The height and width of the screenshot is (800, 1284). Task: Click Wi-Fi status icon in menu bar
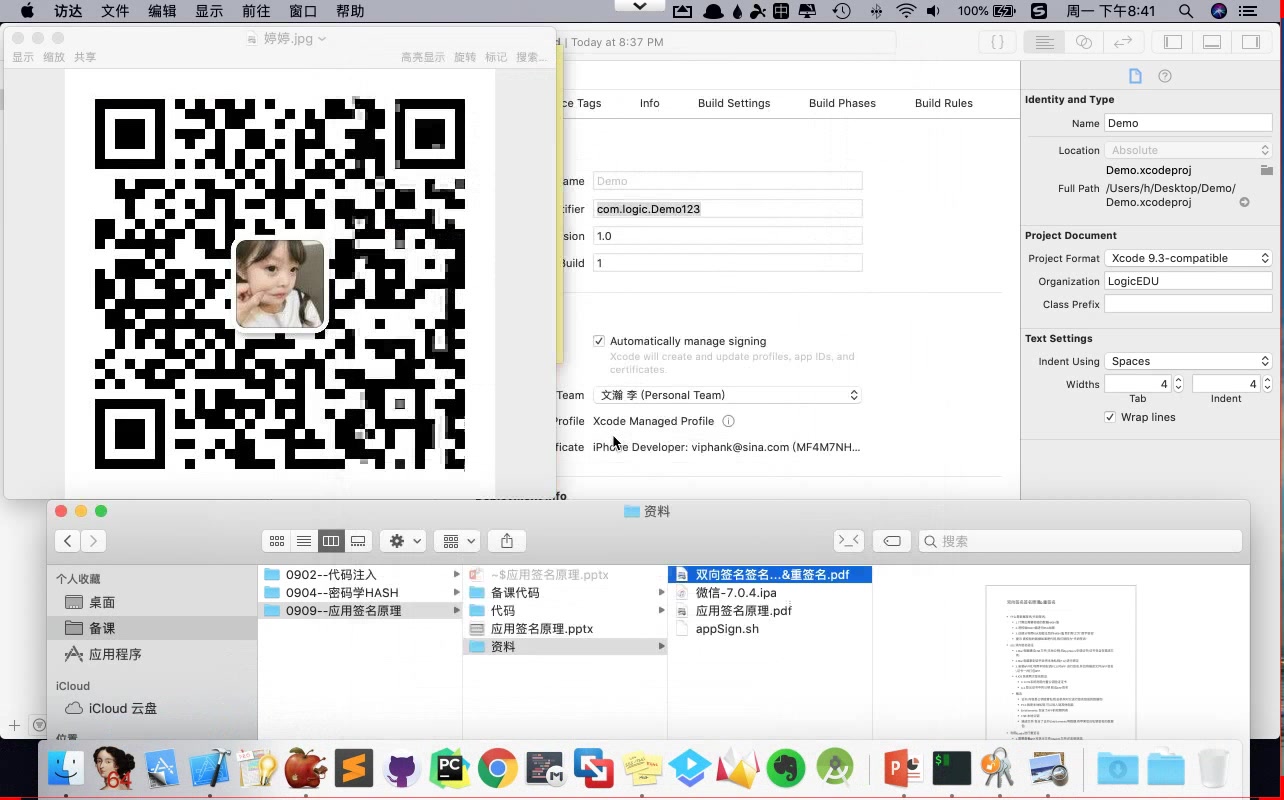pyautogui.click(x=906, y=11)
